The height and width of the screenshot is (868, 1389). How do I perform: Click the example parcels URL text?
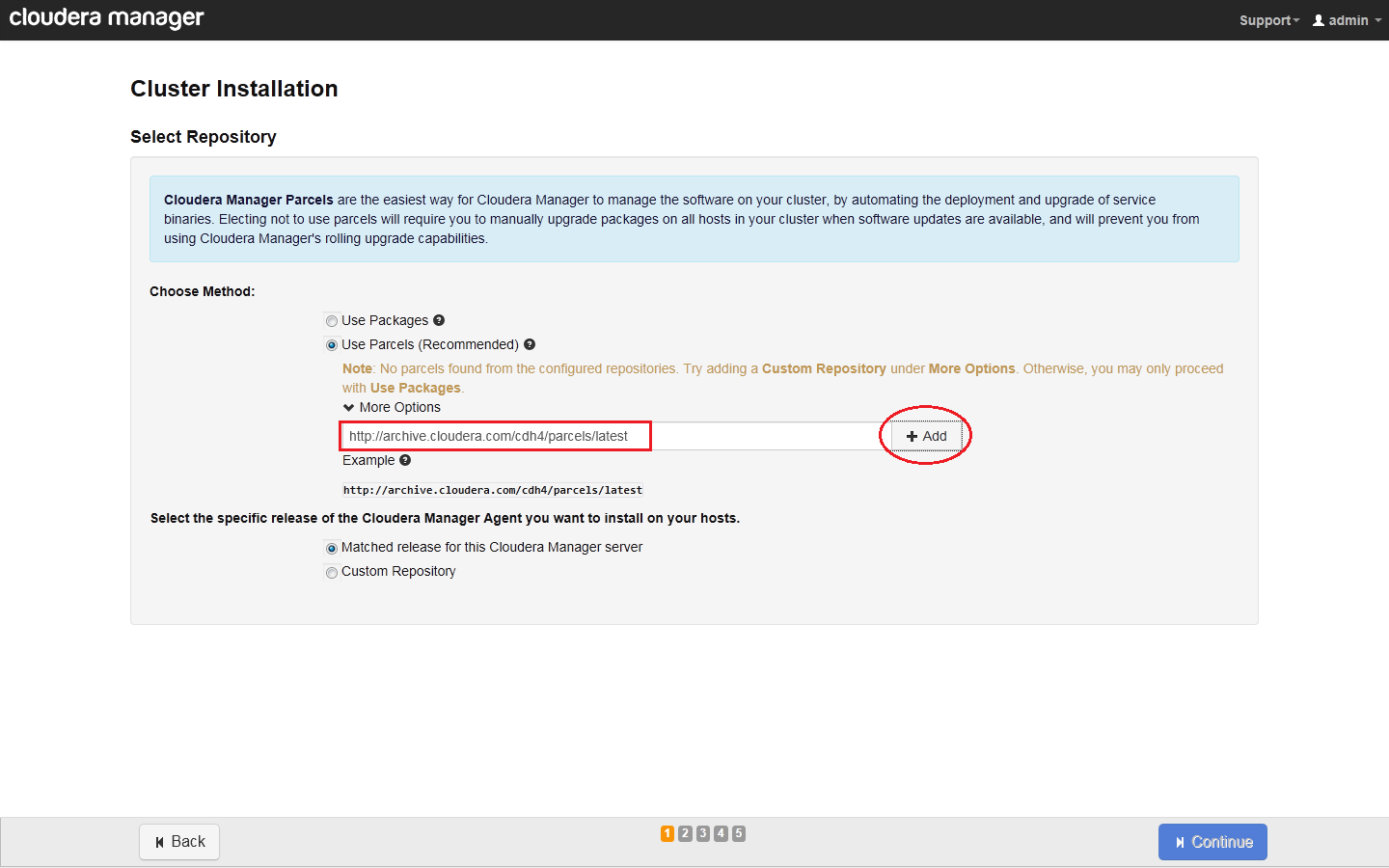(493, 490)
